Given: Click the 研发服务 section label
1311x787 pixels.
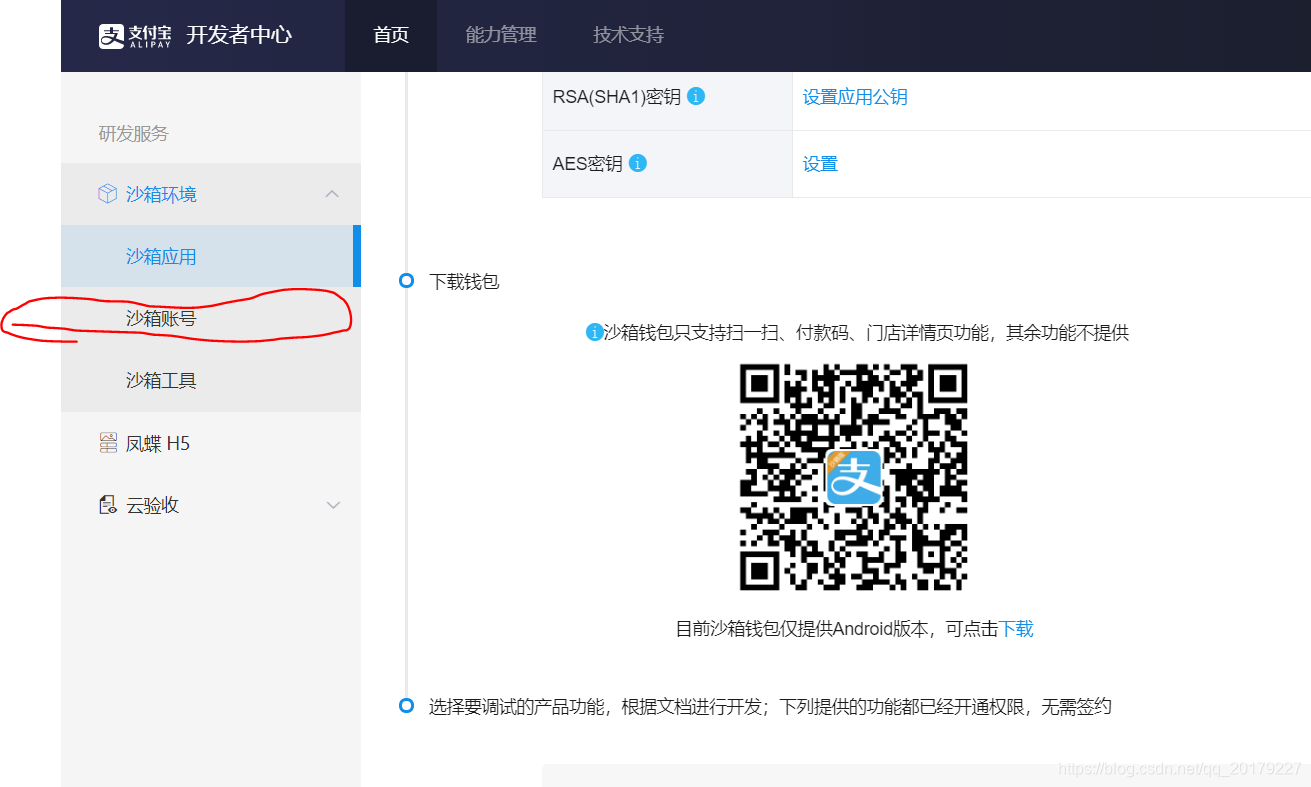Looking at the screenshot, I should pos(133,134).
